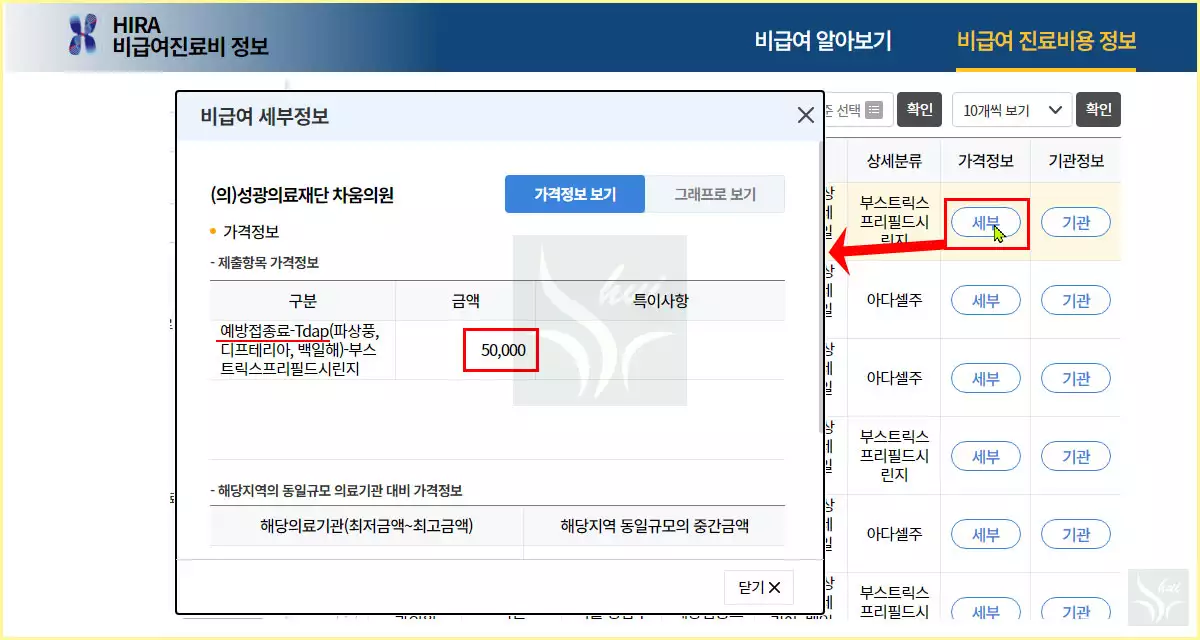Click 세부 for the first 아다셀주 row
Viewport: 1200px width, 640px height.
(x=986, y=300)
